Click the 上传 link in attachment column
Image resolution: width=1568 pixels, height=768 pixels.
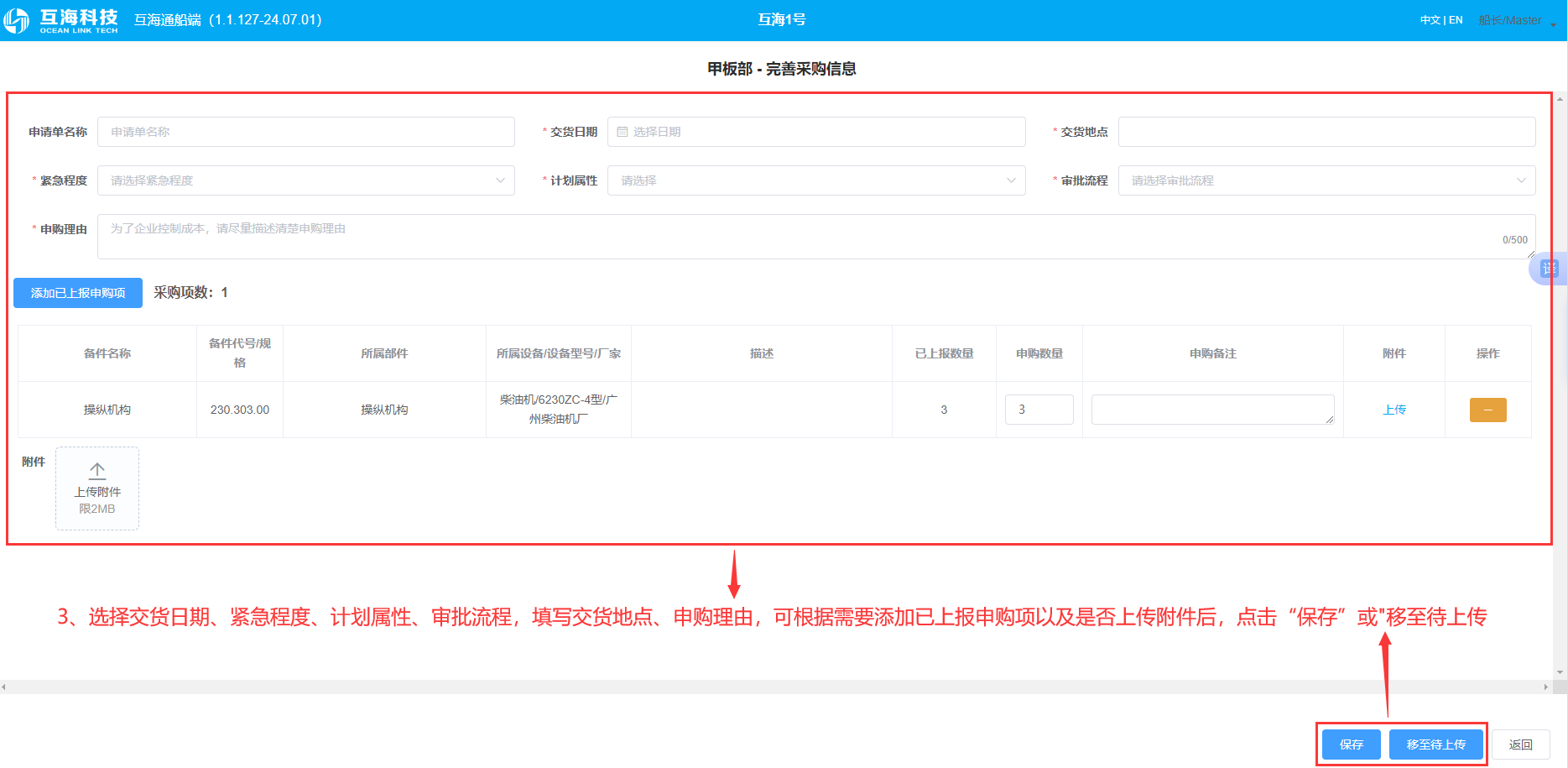click(1394, 410)
